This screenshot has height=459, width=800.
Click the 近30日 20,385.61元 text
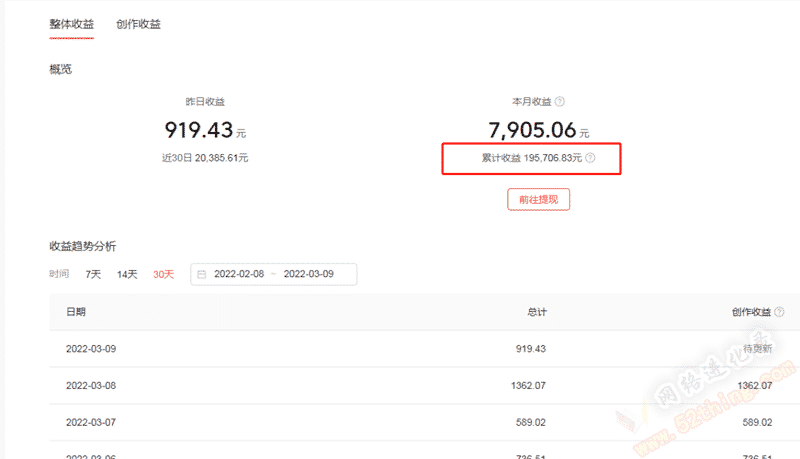[x=205, y=158]
